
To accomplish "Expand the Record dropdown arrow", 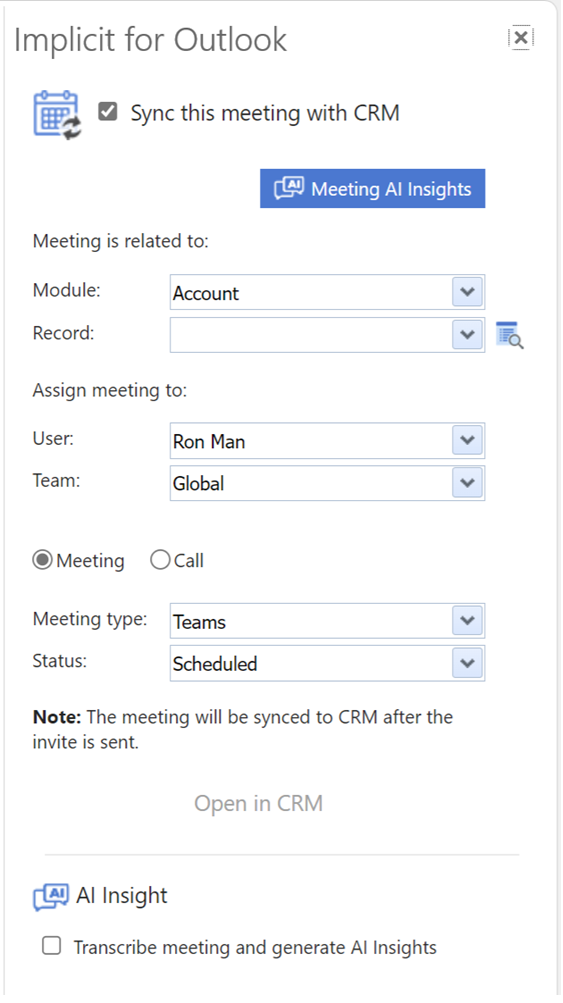I will pyautogui.click(x=468, y=335).
